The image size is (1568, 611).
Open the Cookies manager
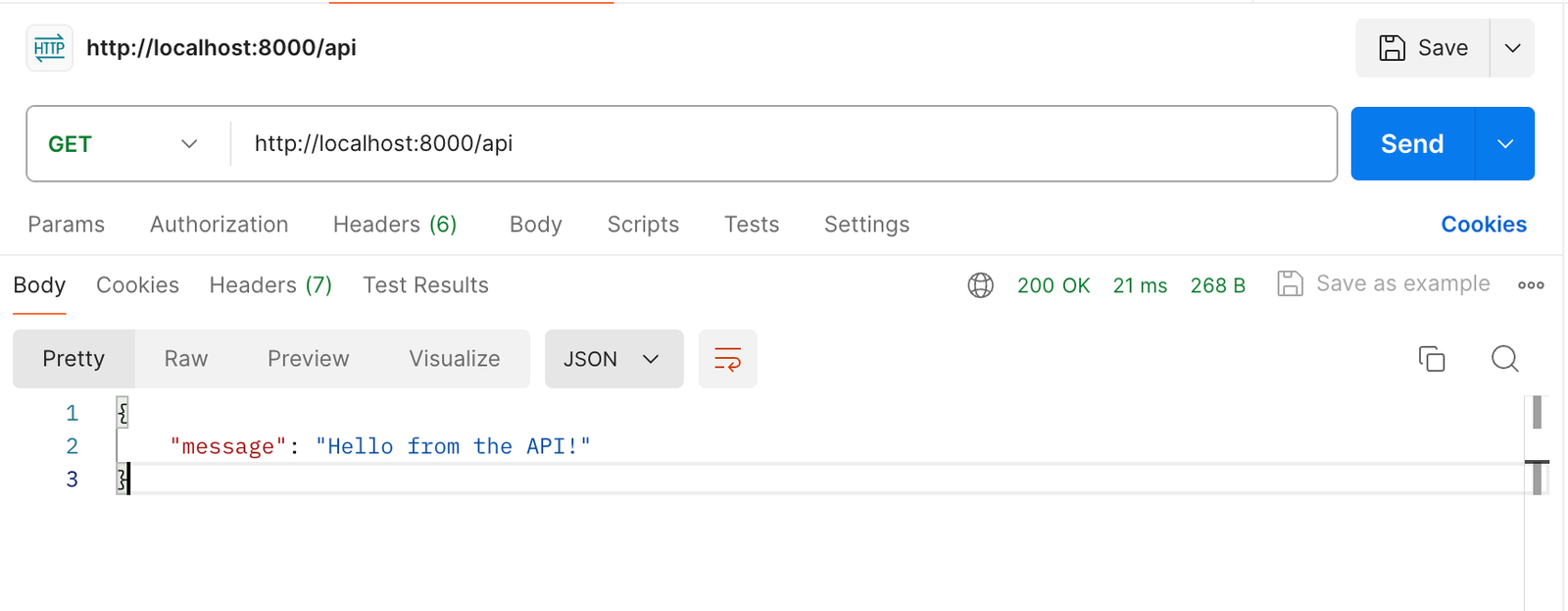pos(1483,224)
